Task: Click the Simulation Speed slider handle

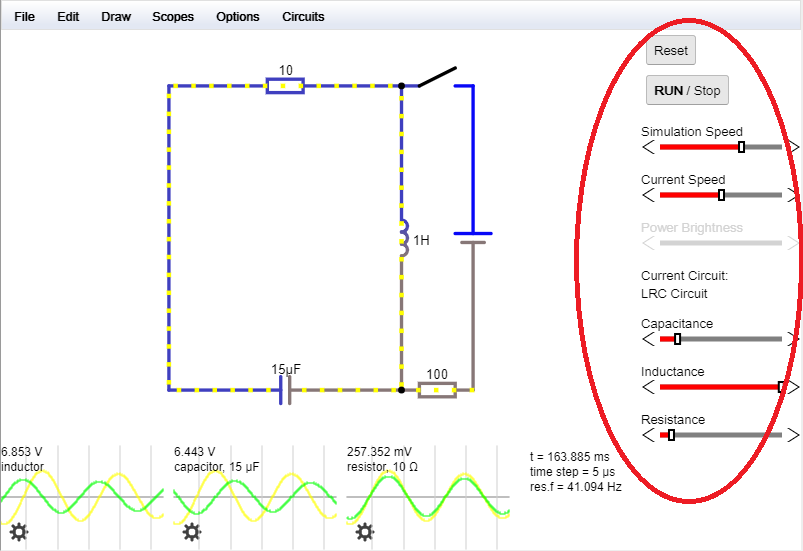Action: (x=741, y=147)
